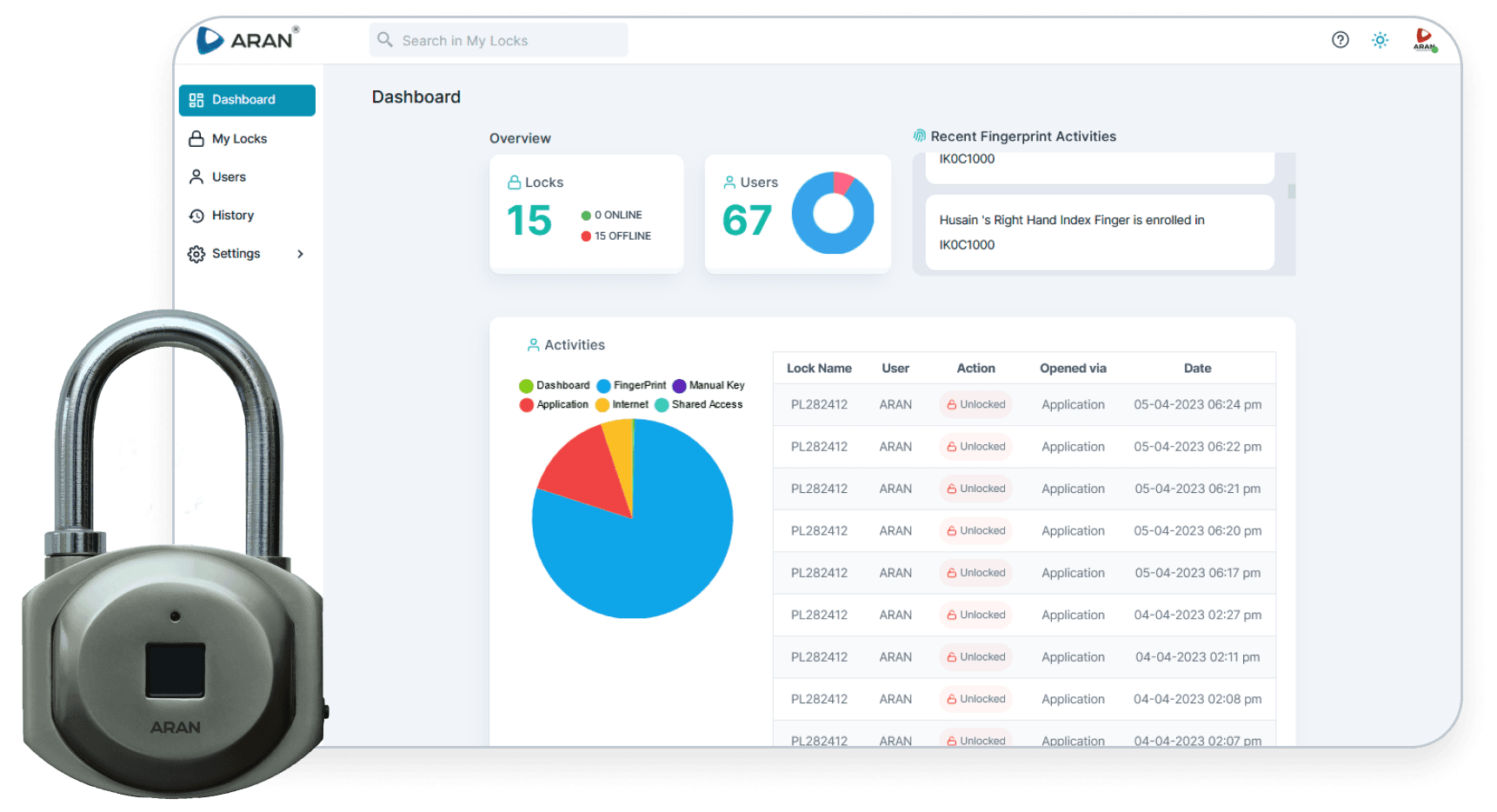Click Unlocked badge for 05-04-2023 06:21 pm row
The width and height of the screenshot is (1497, 812).
975,489
